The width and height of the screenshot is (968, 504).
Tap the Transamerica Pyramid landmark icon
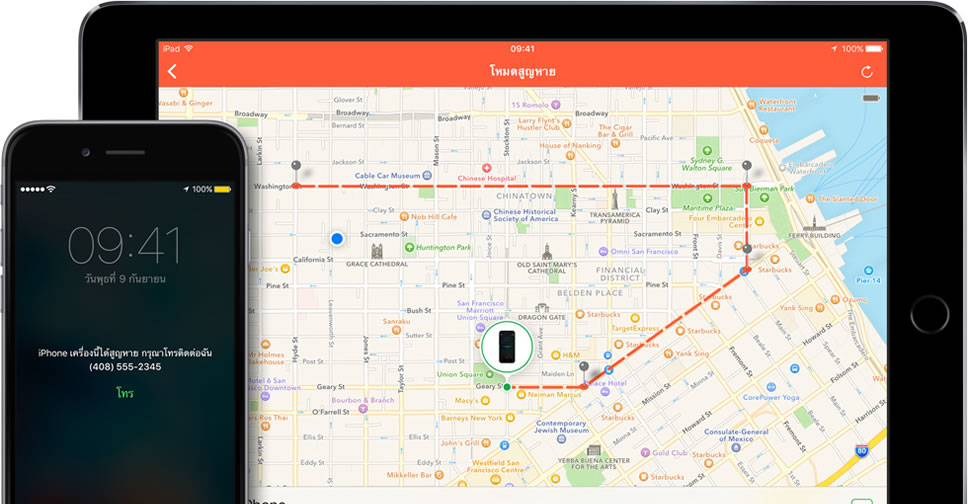(x=614, y=200)
